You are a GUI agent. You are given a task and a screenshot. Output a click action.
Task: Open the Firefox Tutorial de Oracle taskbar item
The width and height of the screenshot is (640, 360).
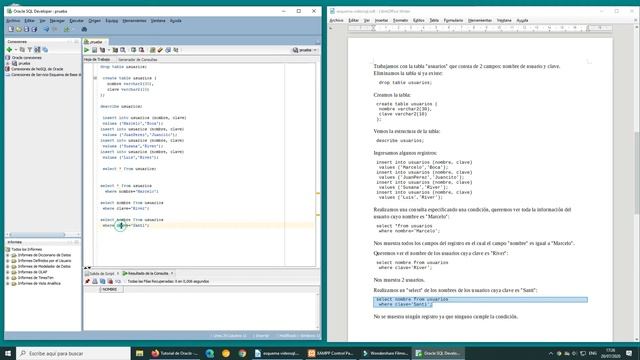pyautogui.click(x=175, y=353)
